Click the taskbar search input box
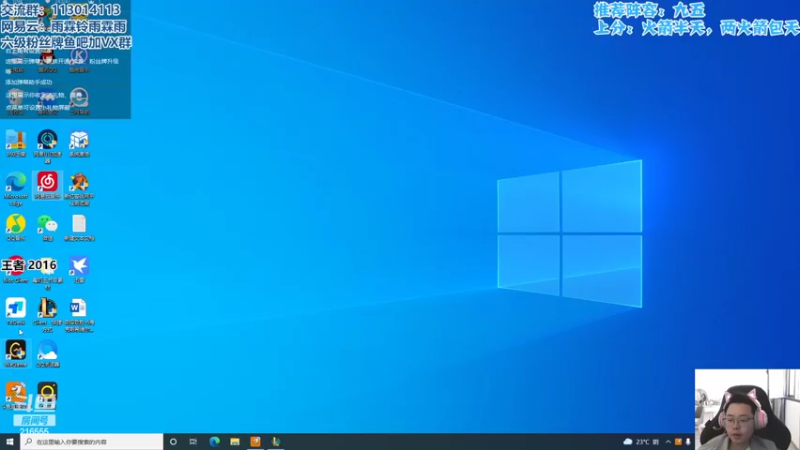The image size is (800, 450). (x=92, y=442)
